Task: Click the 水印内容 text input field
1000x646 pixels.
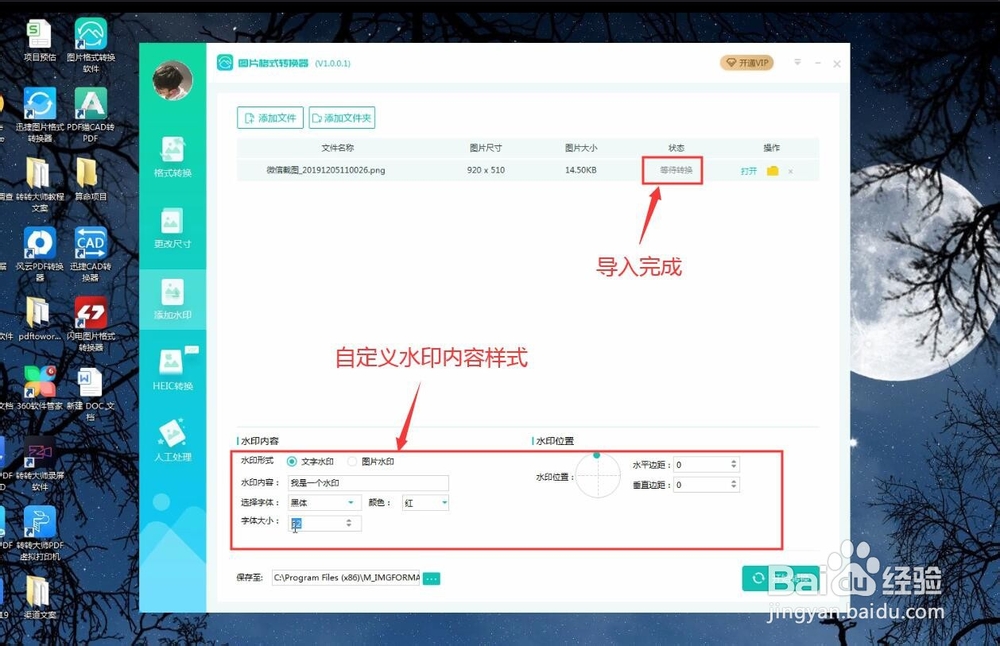Action: [368, 483]
